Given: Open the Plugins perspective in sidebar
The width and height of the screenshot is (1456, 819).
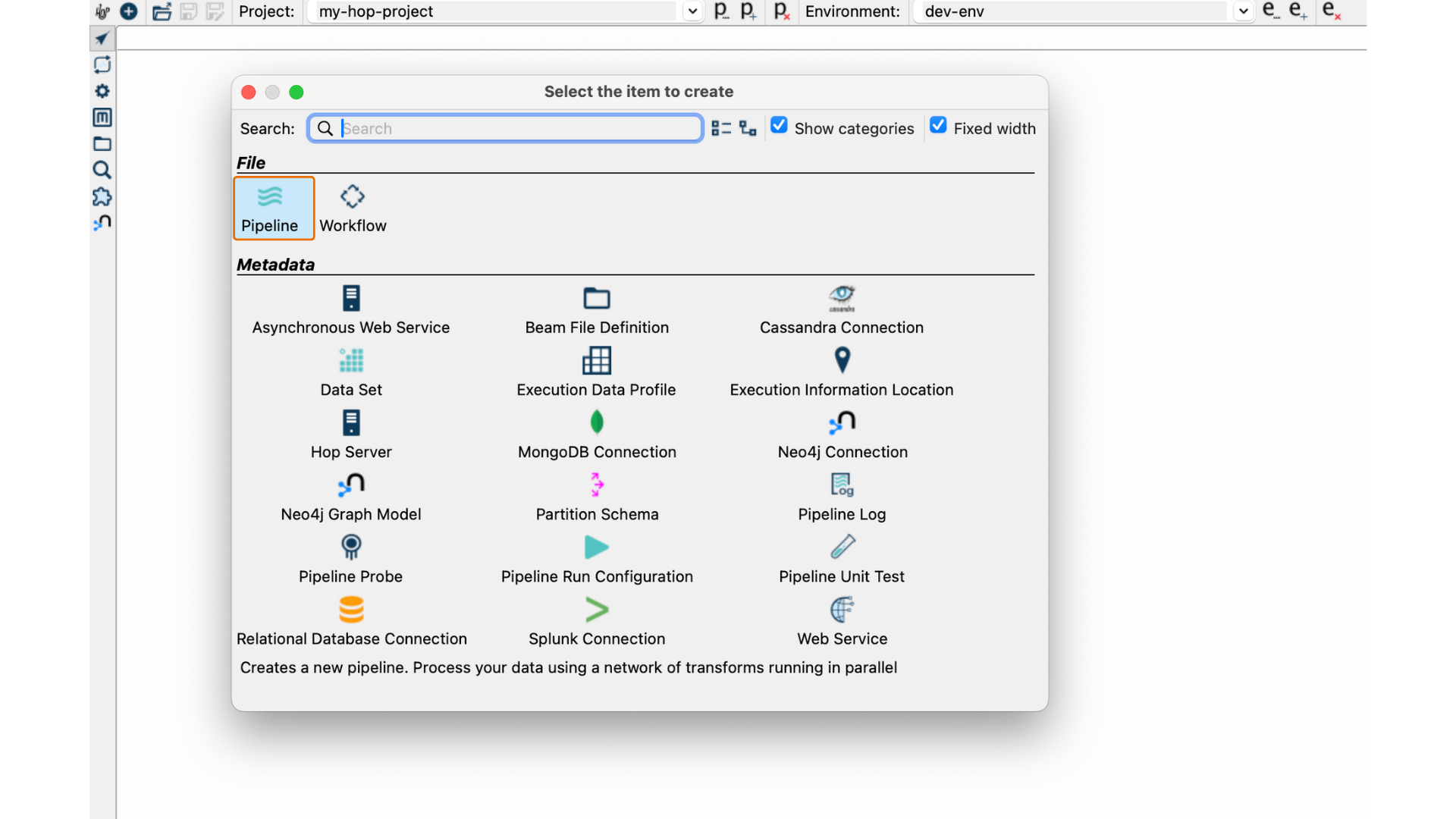Looking at the screenshot, I should [102, 196].
